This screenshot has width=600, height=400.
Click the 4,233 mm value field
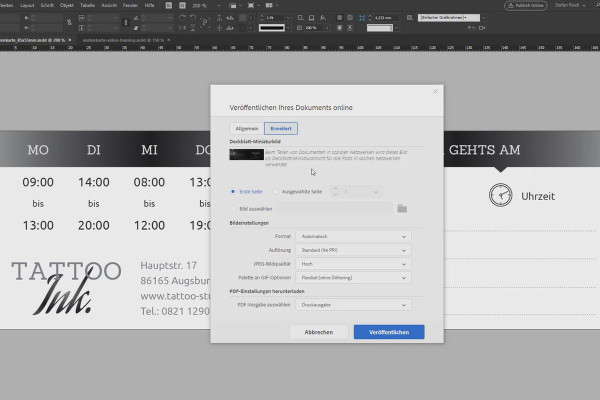386,18
